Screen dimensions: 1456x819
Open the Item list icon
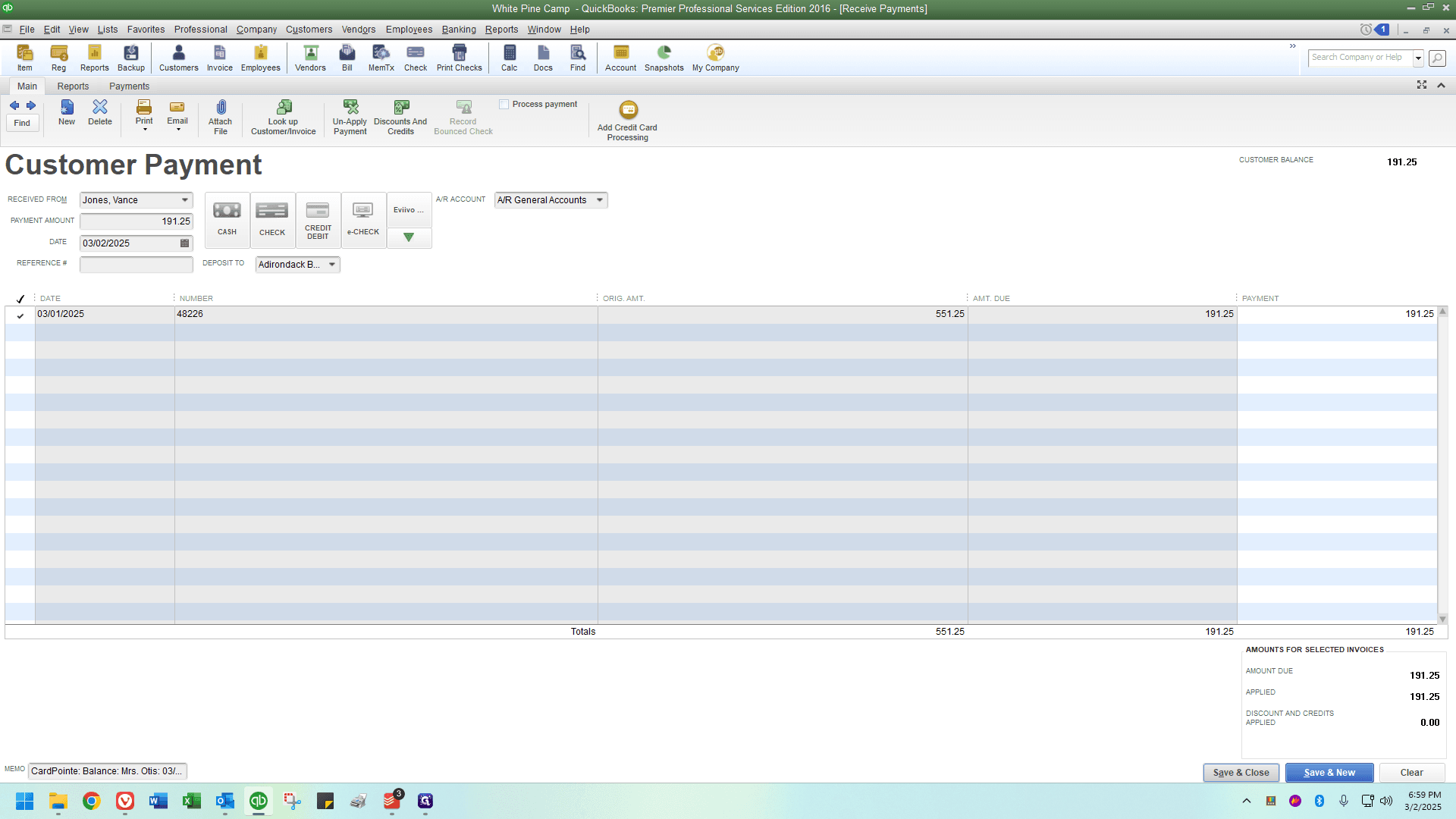click(25, 58)
